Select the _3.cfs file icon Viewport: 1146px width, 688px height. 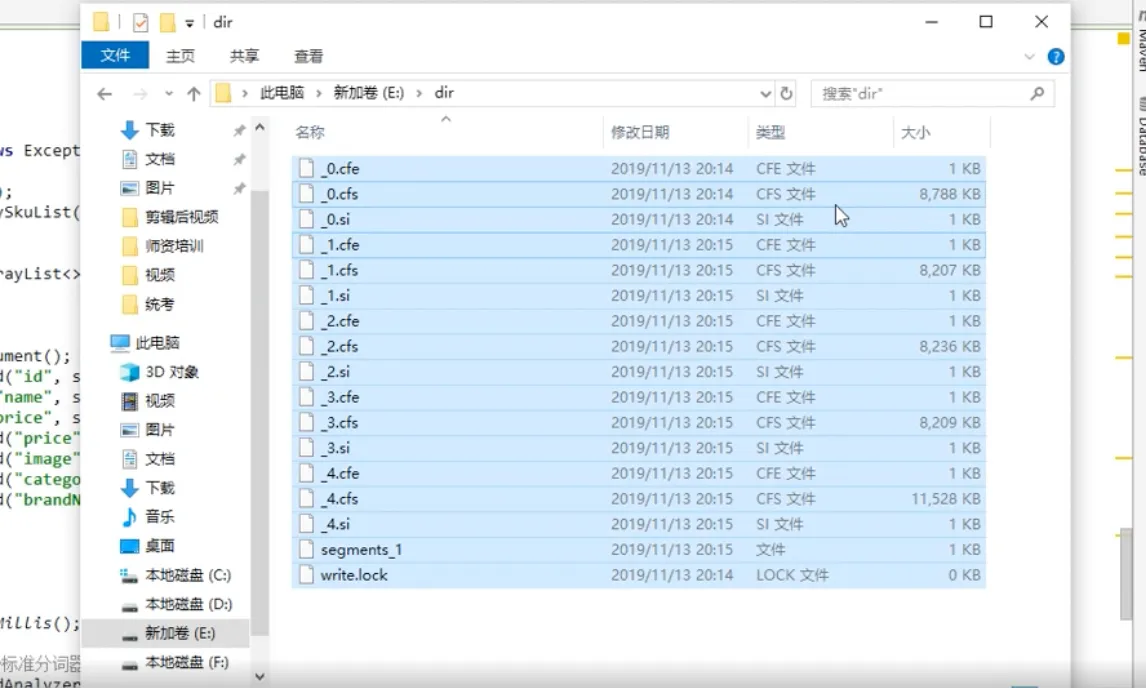[x=307, y=423]
